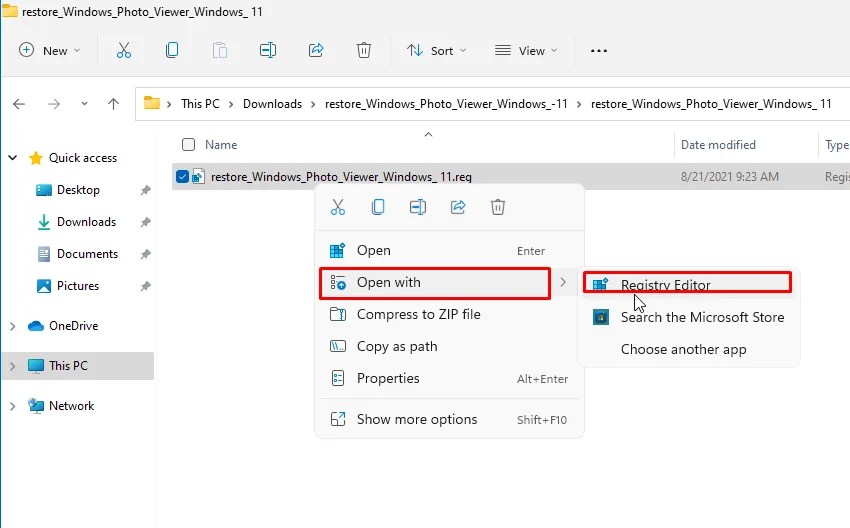Open the New dropdown menu
The width and height of the screenshot is (850, 528).
tap(49, 50)
